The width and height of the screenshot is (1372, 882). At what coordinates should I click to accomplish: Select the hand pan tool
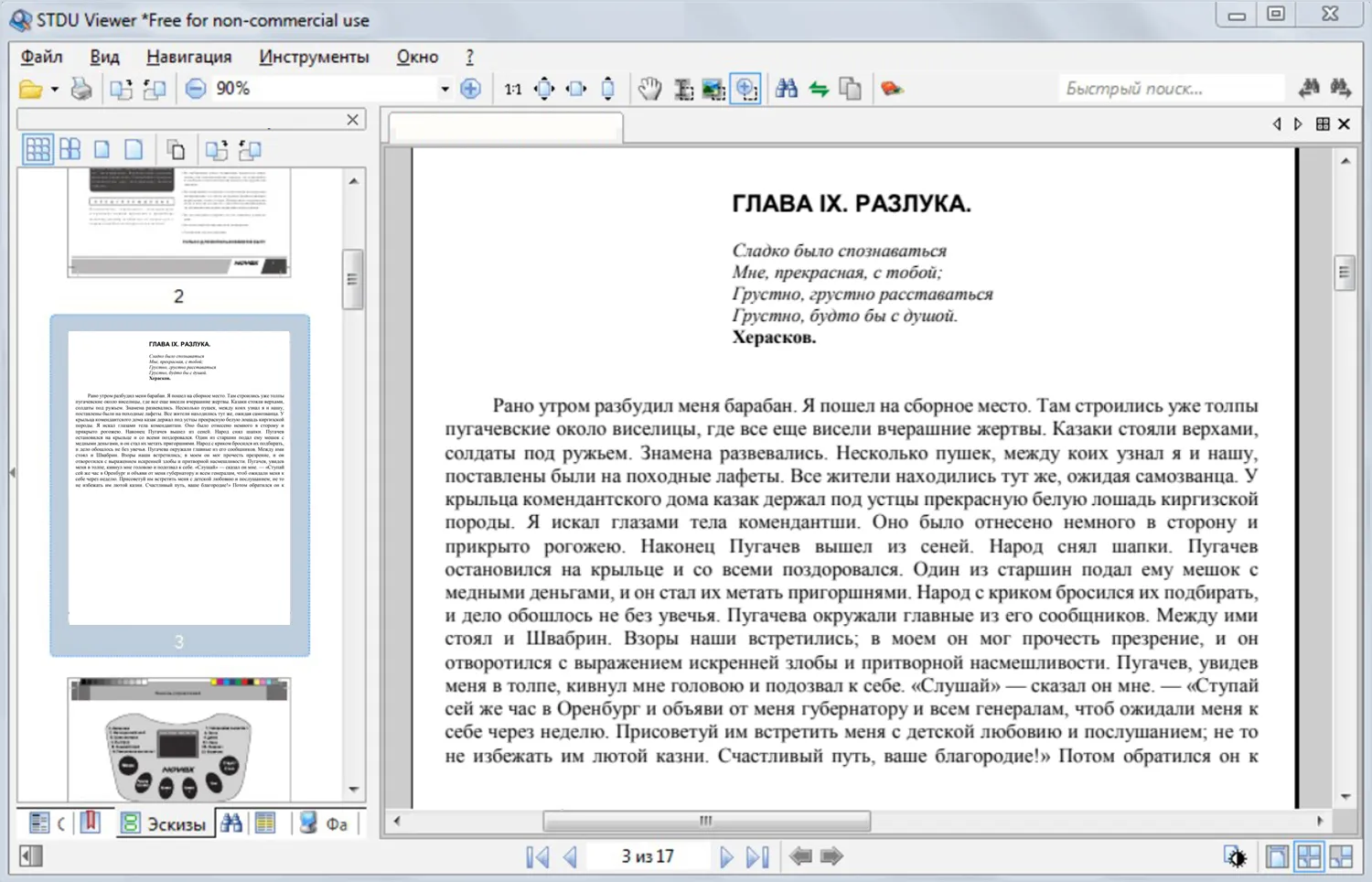tap(649, 89)
